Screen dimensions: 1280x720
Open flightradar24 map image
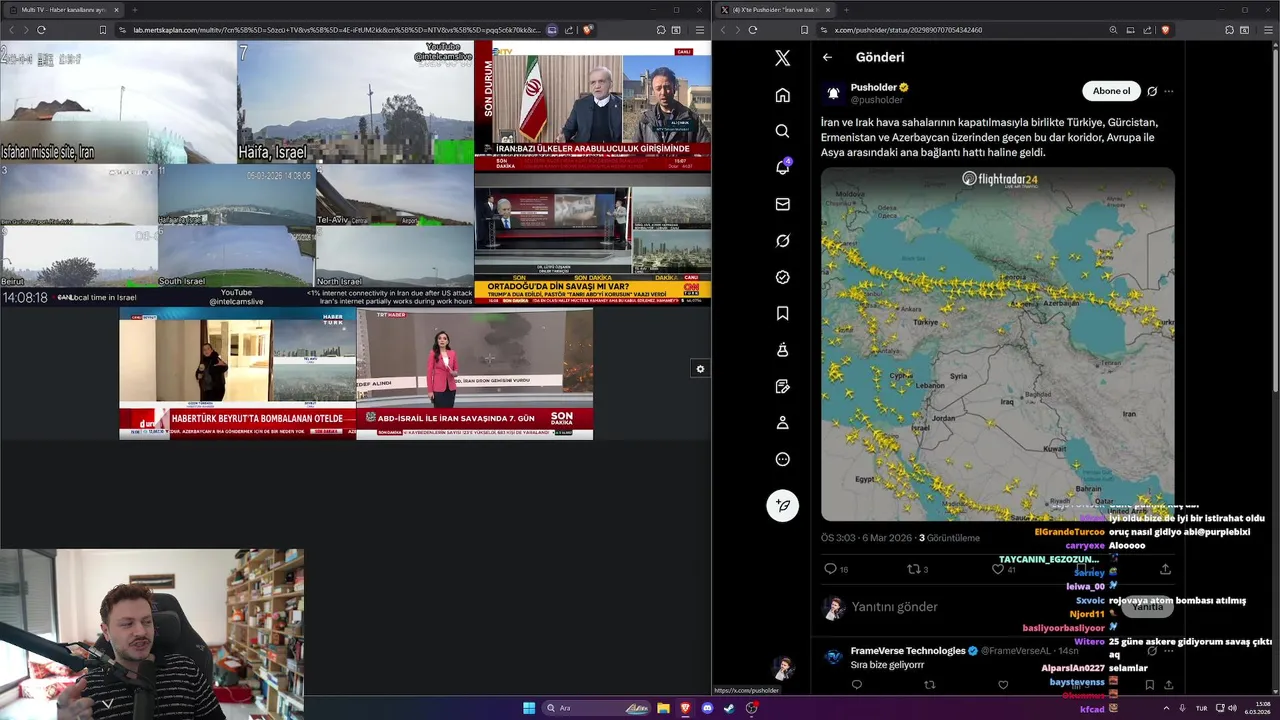[x=998, y=344]
